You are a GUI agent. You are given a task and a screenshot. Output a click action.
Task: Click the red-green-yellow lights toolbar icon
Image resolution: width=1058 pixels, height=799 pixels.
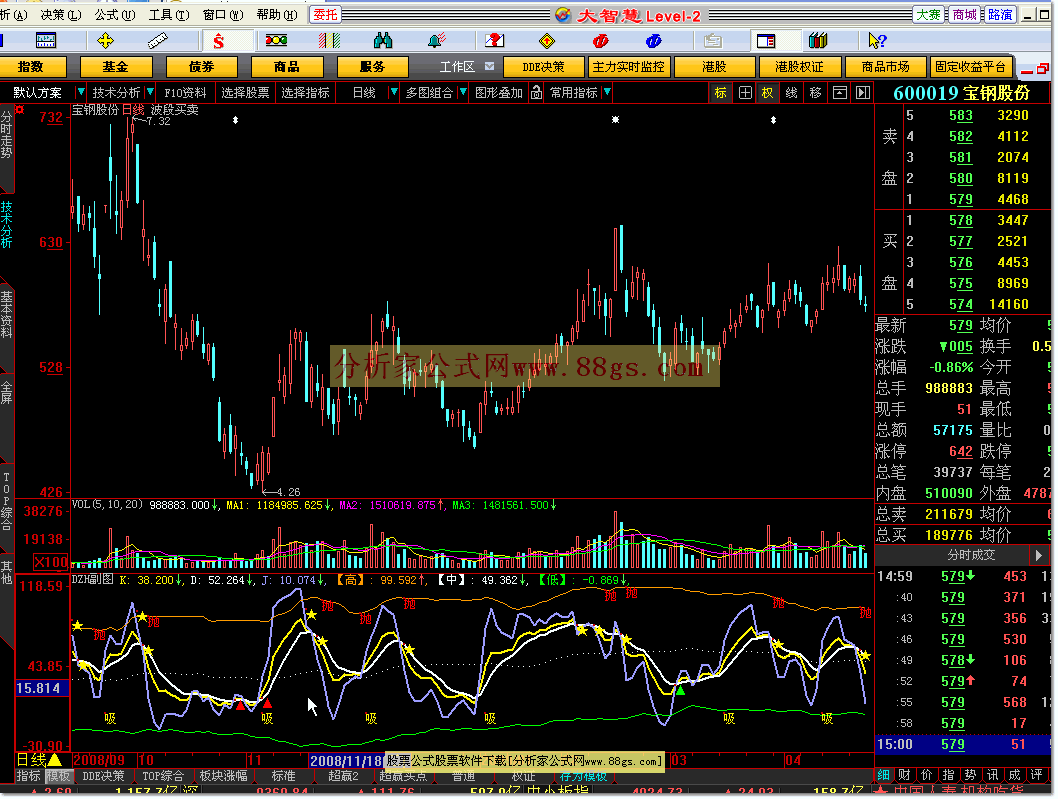click(276, 41)
